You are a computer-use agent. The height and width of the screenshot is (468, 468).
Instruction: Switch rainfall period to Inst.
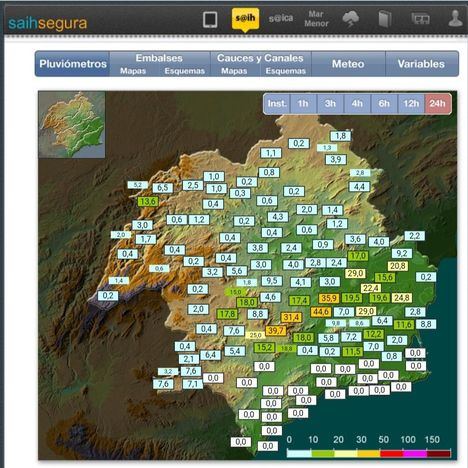click(277, 104)
